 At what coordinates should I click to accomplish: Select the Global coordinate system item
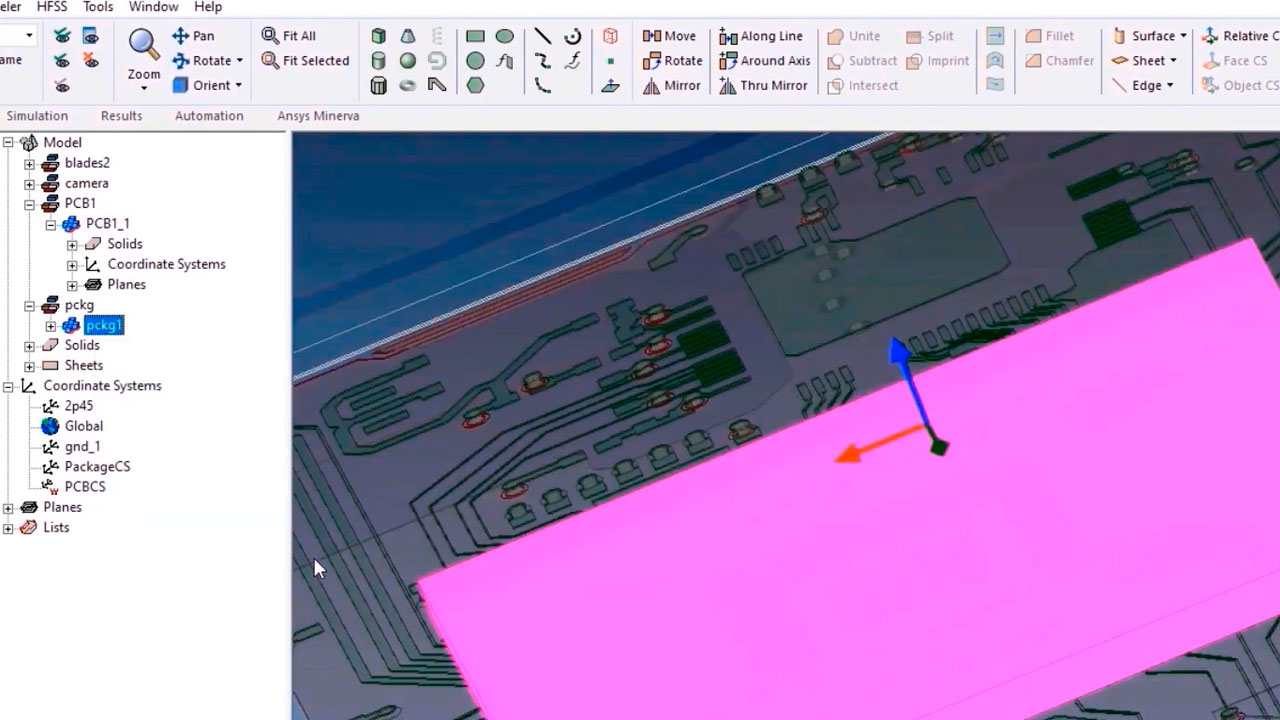pyautogui.click(x=83, y=426)
